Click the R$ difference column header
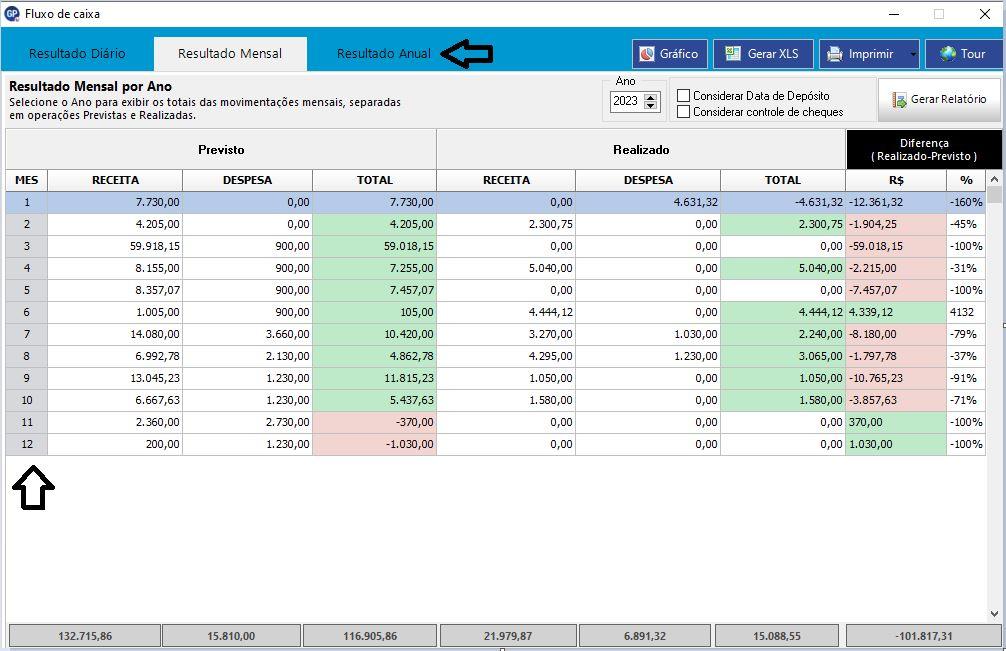Screen dimensions: 1006x651 point(896,180)
